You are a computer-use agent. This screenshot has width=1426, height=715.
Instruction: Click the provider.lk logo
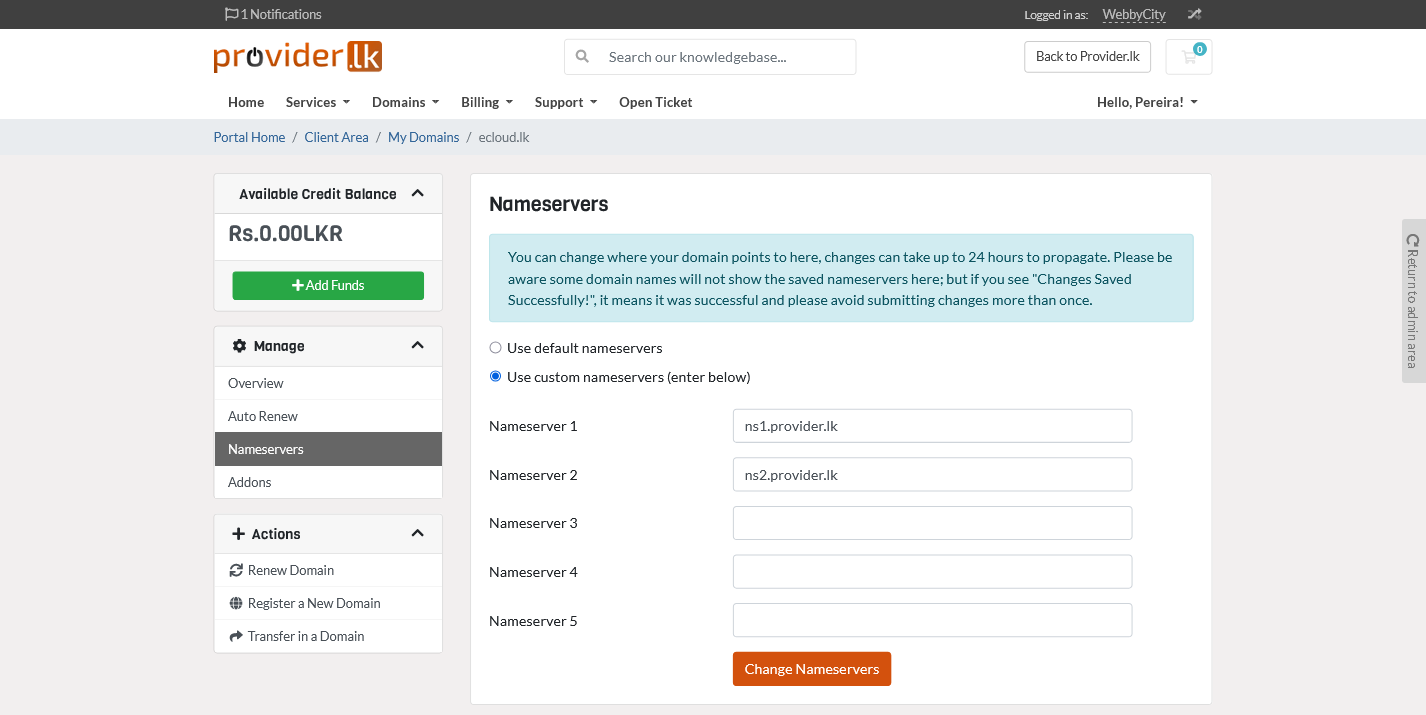[297, 57]
